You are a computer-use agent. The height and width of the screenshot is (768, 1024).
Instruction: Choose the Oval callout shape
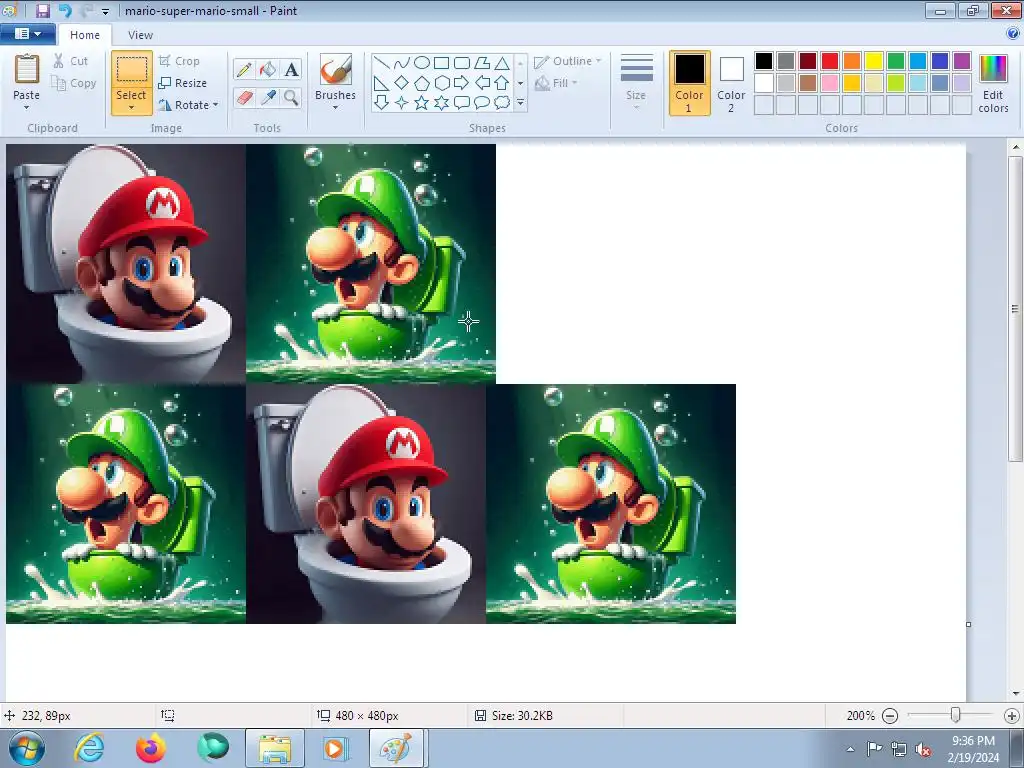[x=482, y=103]
